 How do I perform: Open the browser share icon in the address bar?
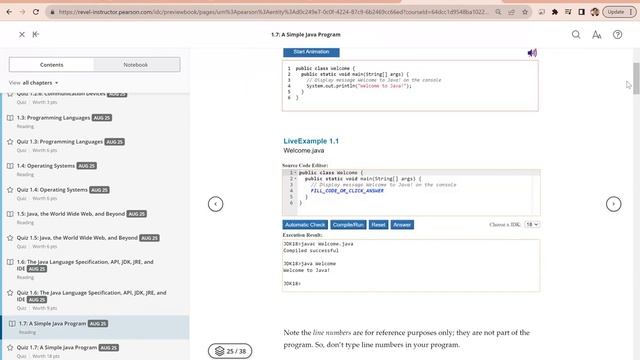point(511,12)
